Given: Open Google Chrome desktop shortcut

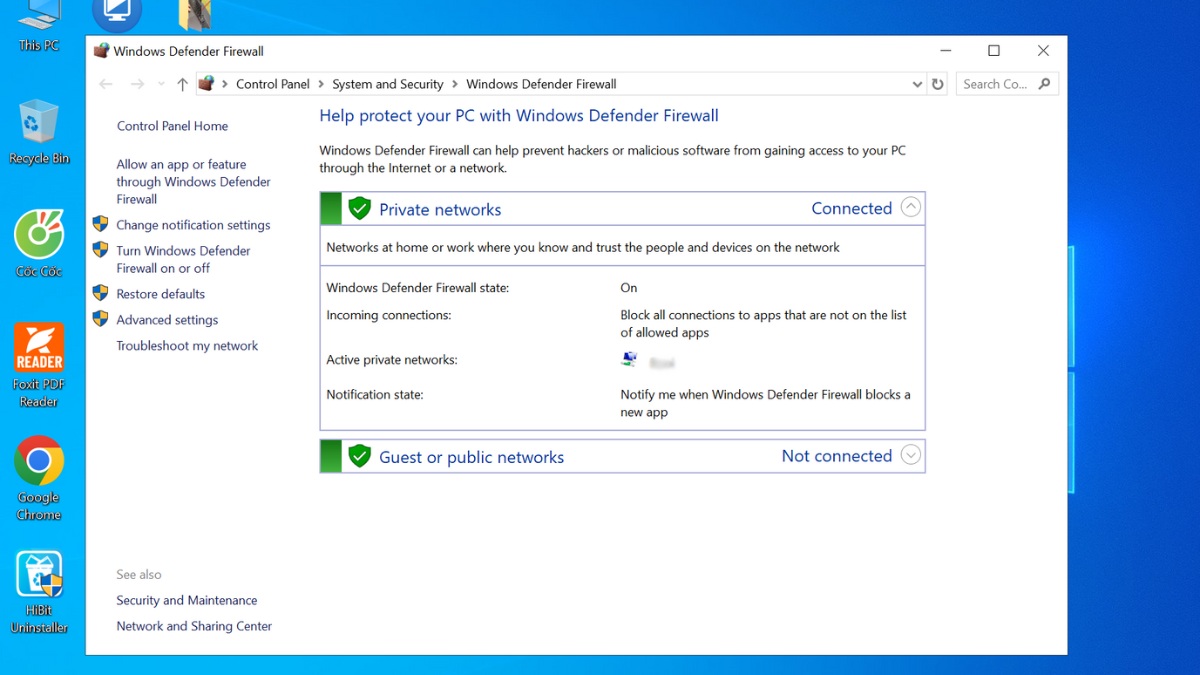Looking at the screenshot, I should coord(39,477).
